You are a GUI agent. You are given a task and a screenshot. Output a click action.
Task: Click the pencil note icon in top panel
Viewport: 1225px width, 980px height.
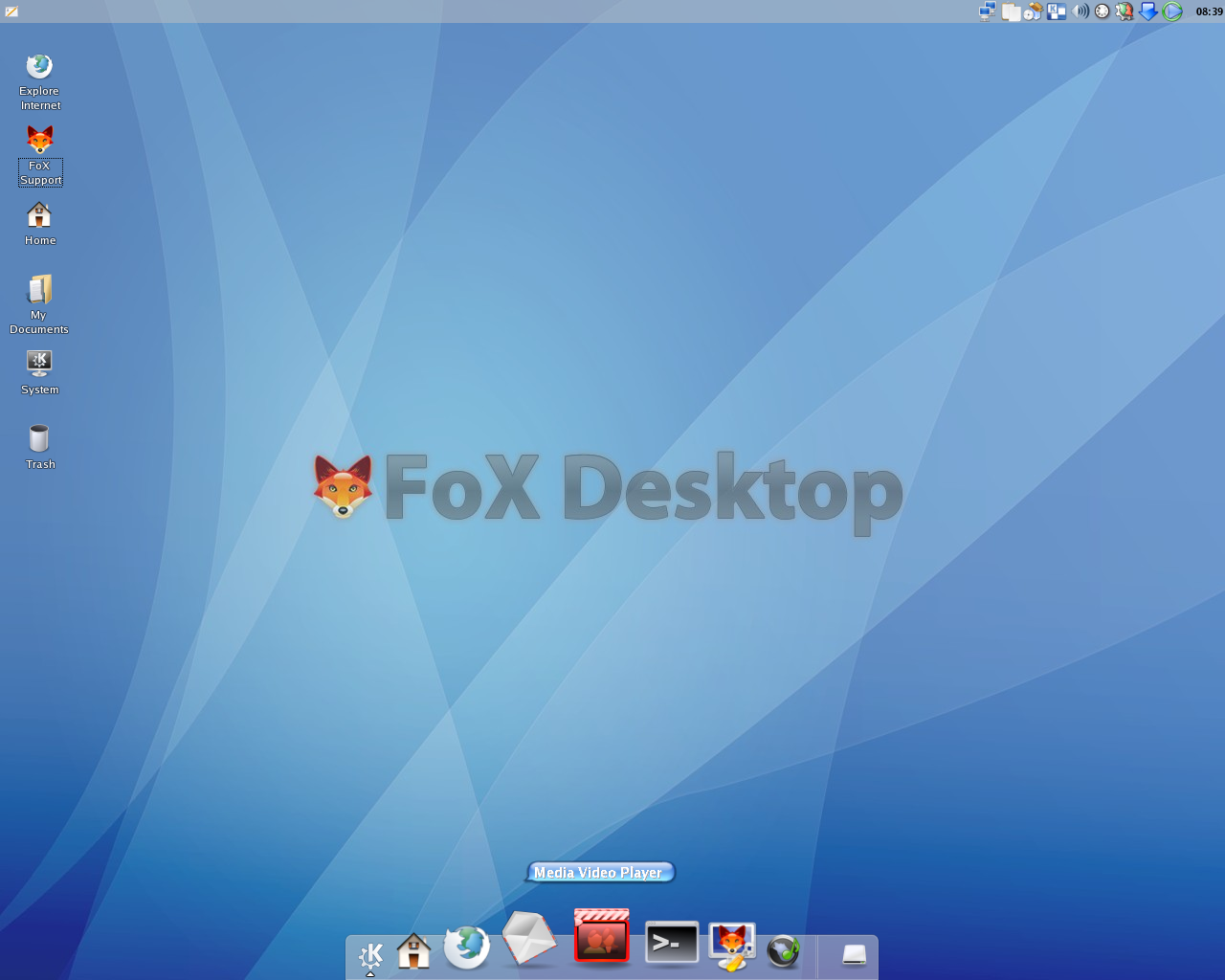pos(11,11)
